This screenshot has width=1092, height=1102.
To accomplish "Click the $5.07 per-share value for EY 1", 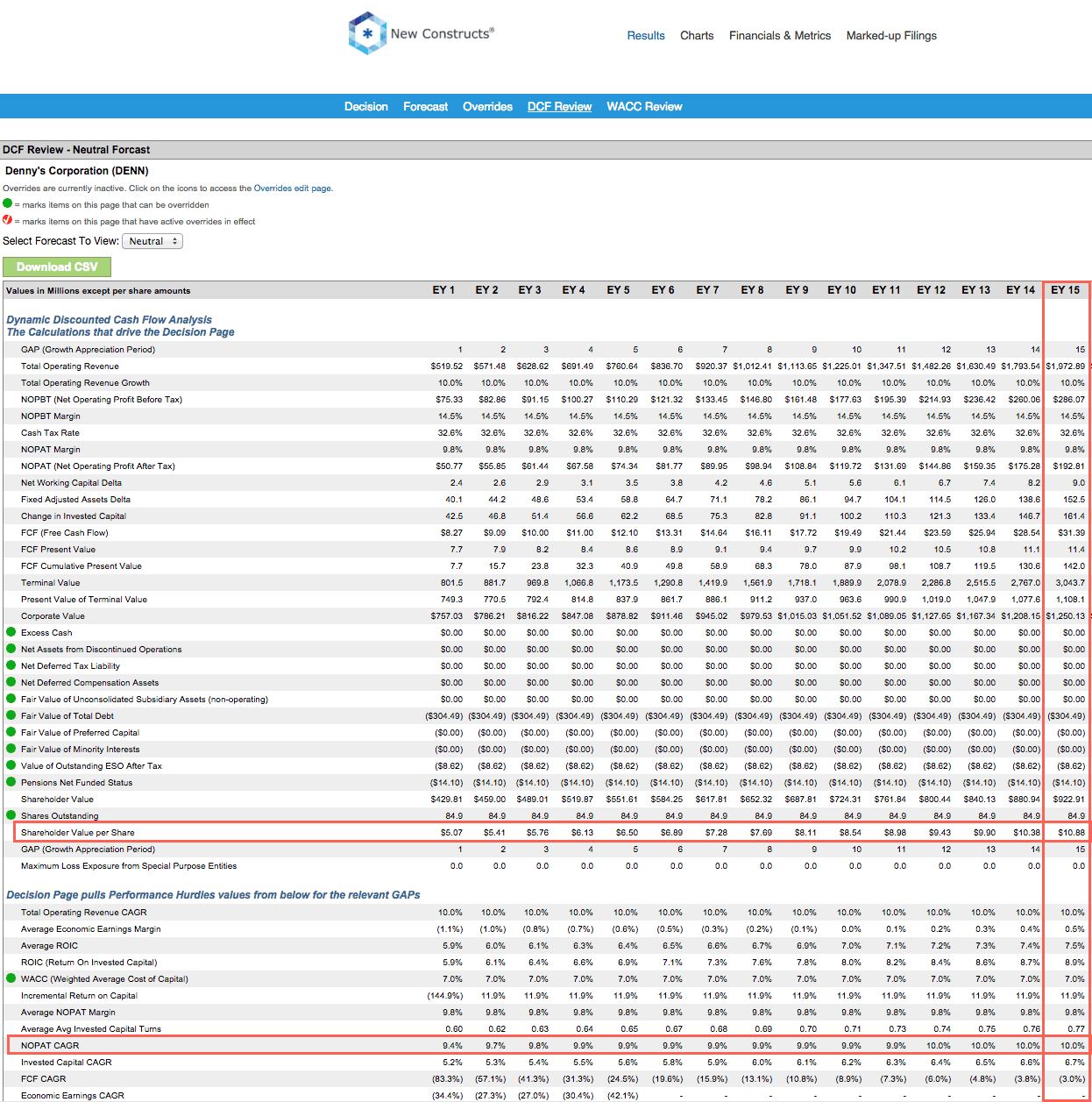I will click(452, 833).
